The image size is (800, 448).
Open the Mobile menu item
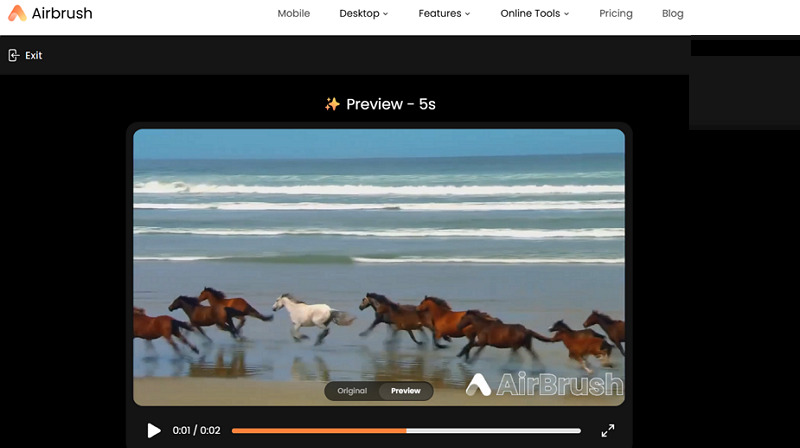tap(293, 14)
